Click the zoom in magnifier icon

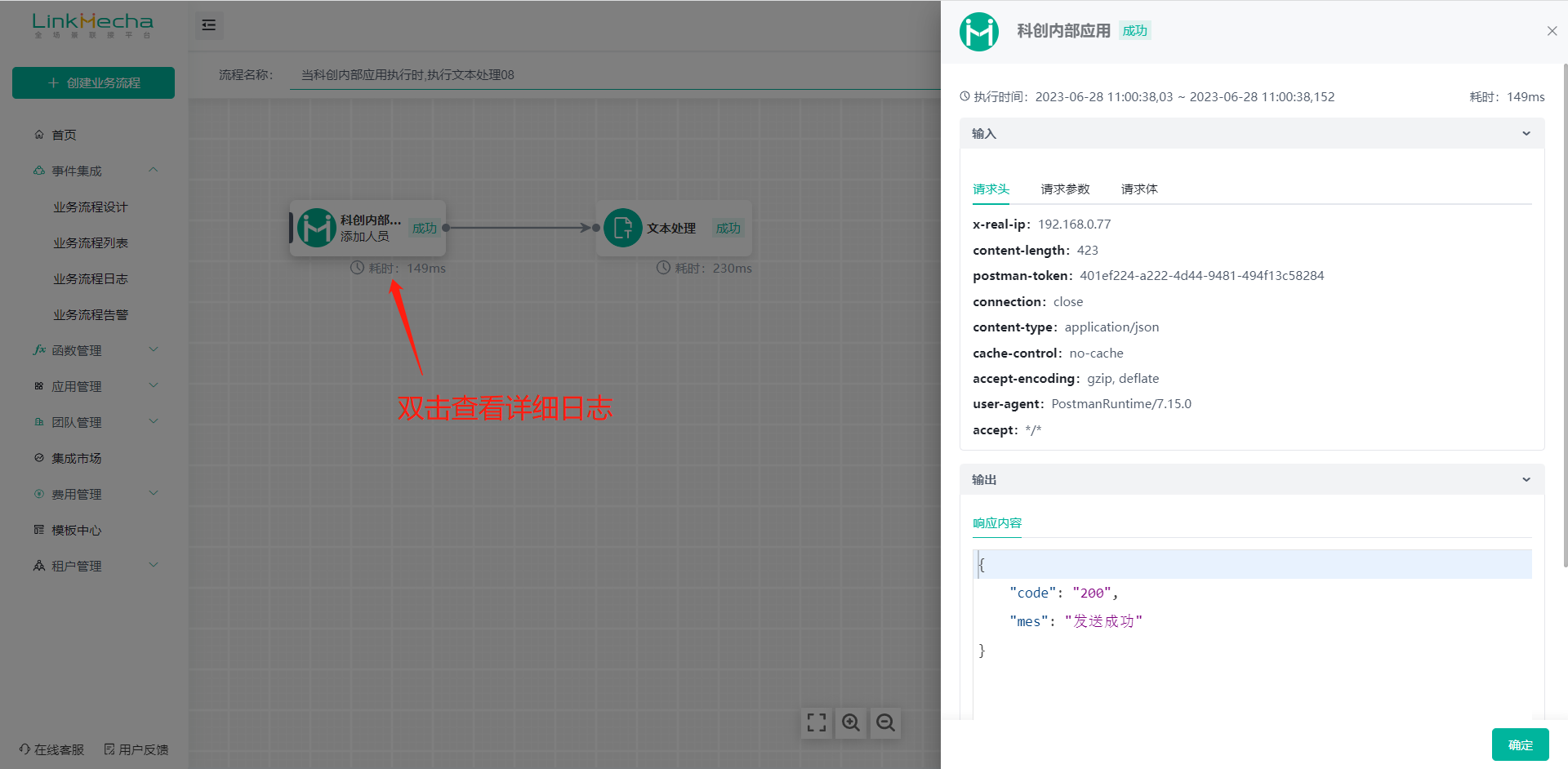pos(851,722)
